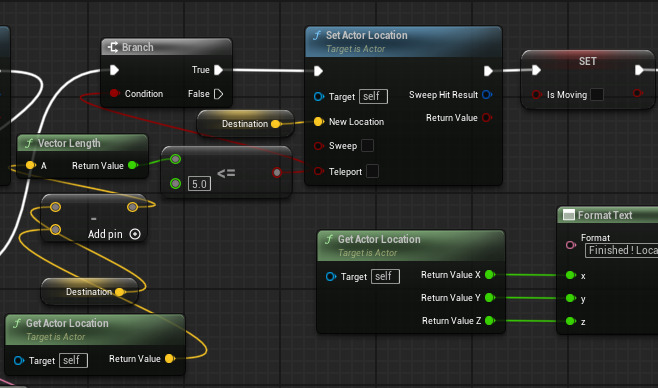Click the Branch False execution pin

tap(218, 94)
